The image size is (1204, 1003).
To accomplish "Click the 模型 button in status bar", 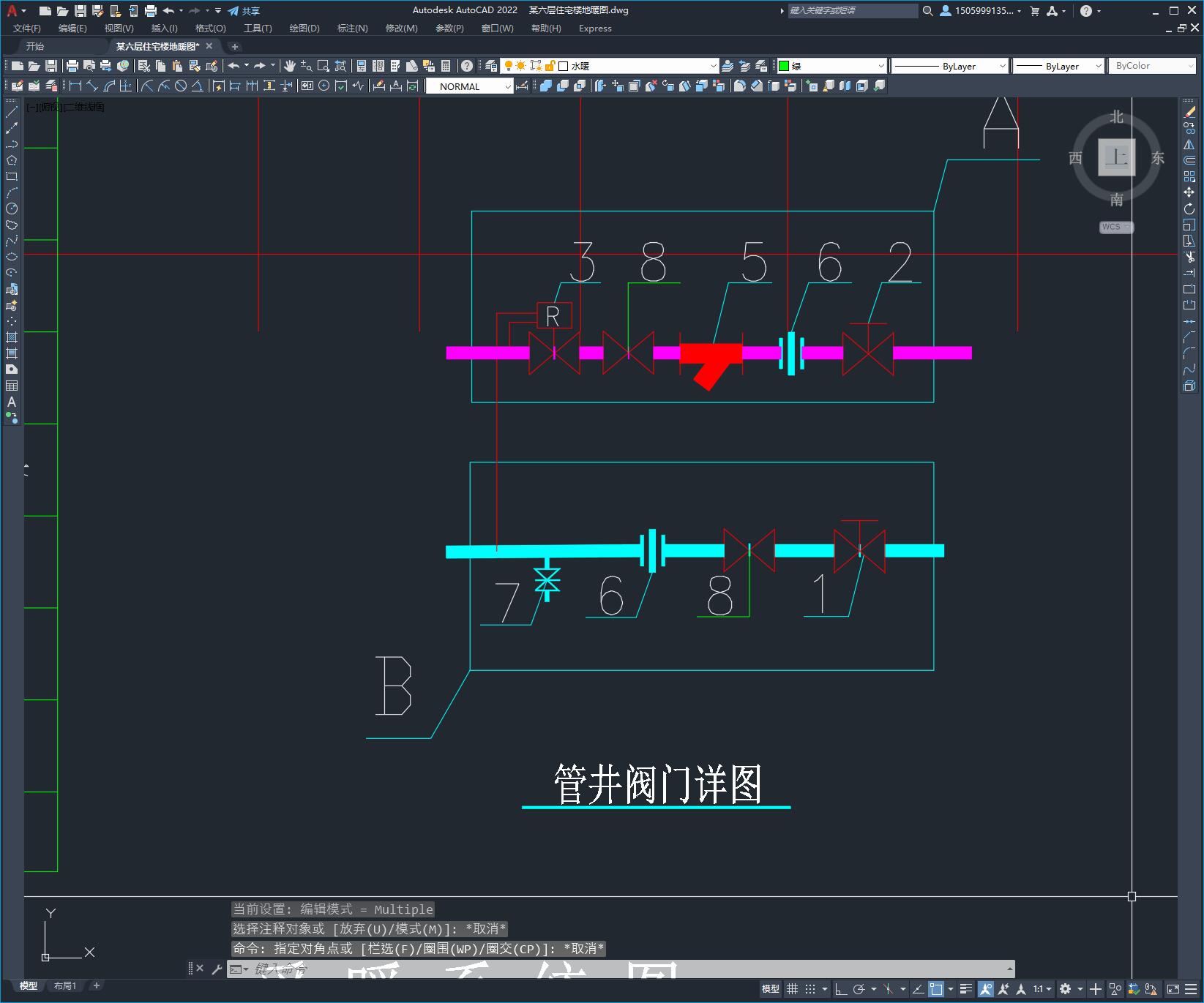I will (771, 989).
